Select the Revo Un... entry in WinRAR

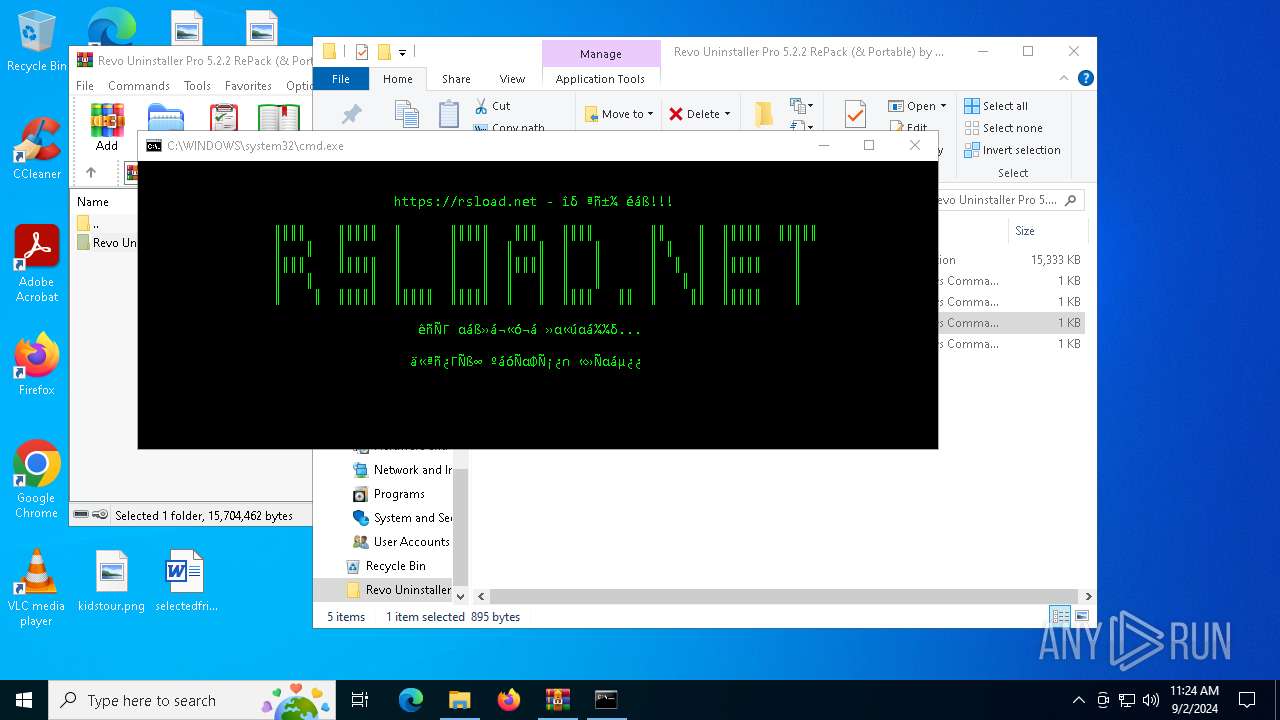pos(106,243)
